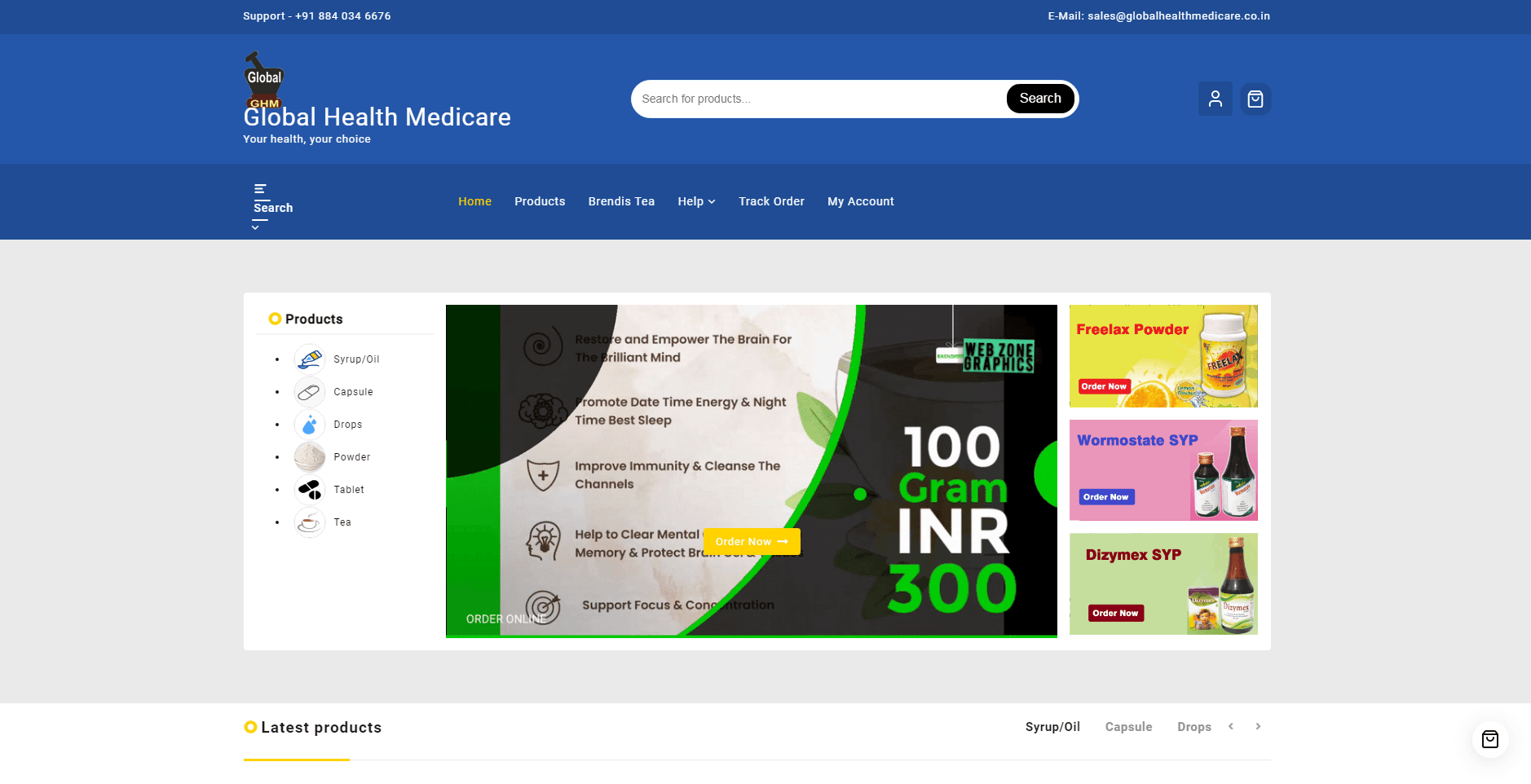Open the shopping cart icon in header

tap(1255, 99)
